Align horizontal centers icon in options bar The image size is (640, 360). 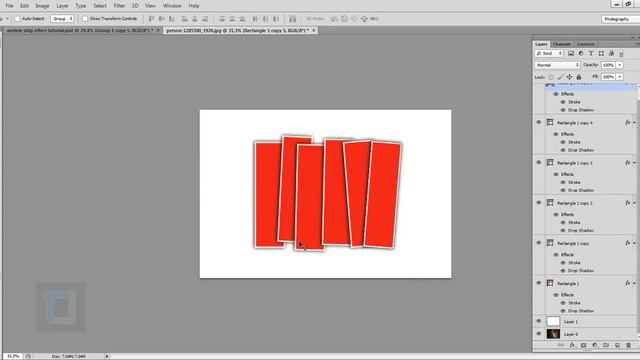(x=195, y=19)
